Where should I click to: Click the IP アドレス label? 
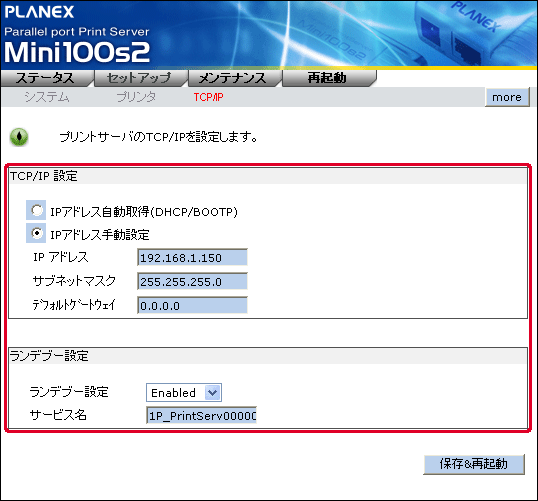tap(61, 257)
